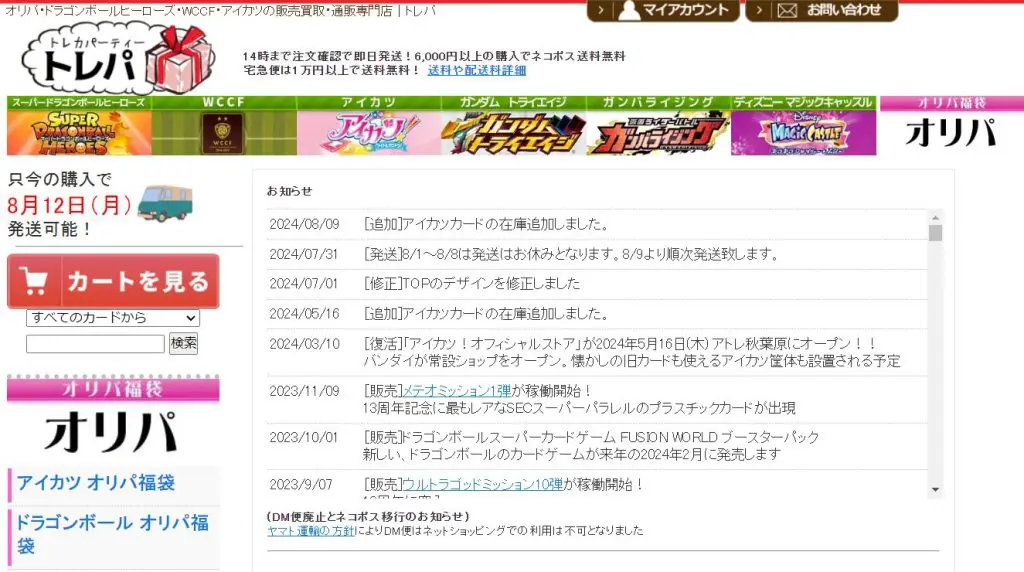The image size is (1024, 572).
Task: Open the ウルトラゴッドミッション10弾 link
Action: tap(483, 485)
